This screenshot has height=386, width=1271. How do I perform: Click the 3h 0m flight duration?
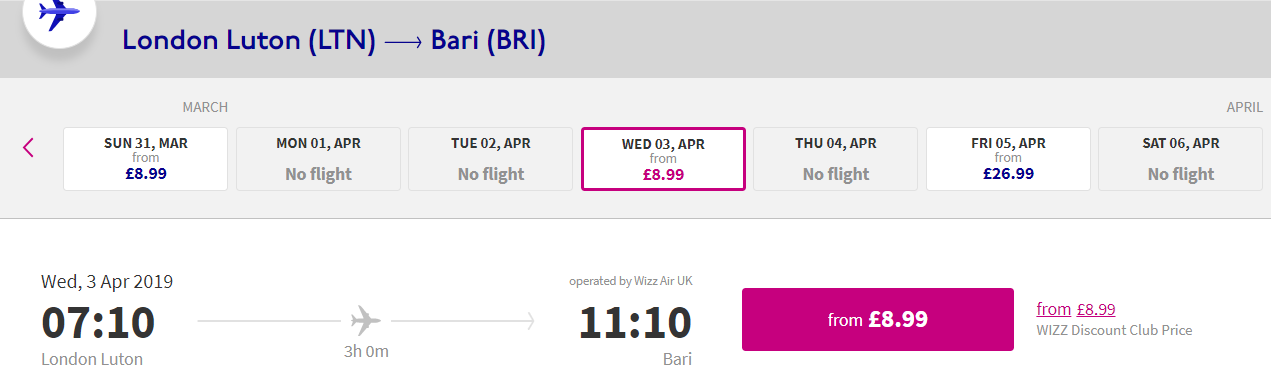tap(365, 351)
